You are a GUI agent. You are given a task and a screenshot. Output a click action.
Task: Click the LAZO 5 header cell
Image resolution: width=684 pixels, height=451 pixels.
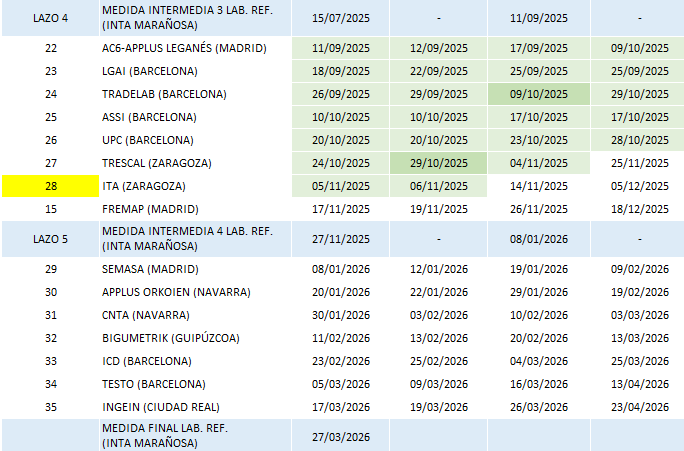click(51, 239)
